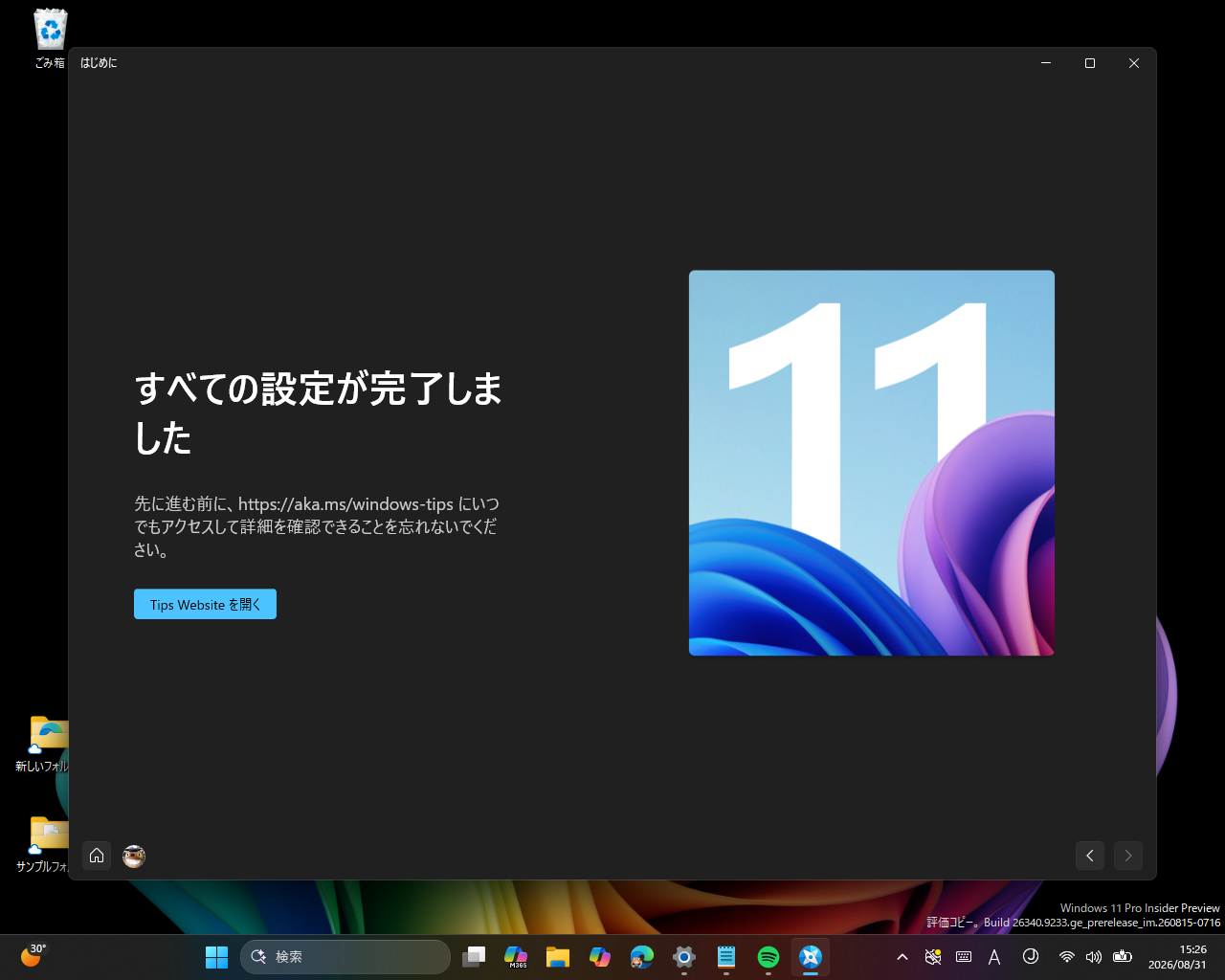Open the Wi-Fi network tray icon
This screenshot has width=1225, height=980.
1066,957
